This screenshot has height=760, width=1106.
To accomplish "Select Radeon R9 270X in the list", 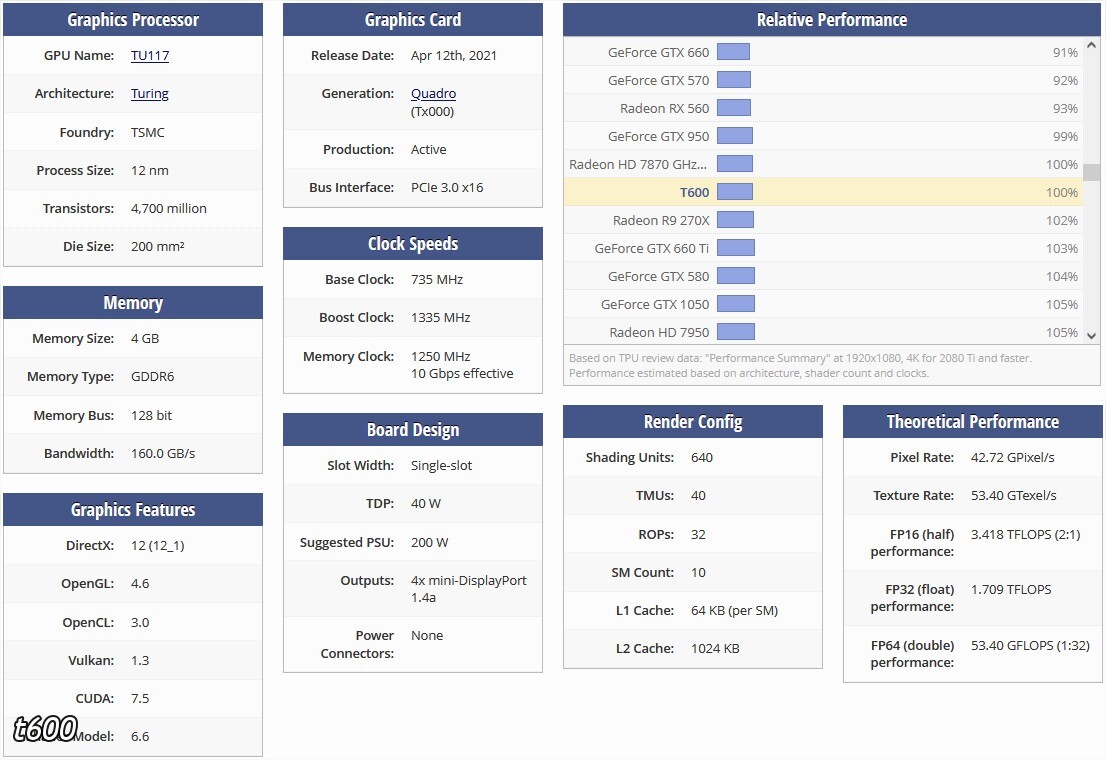I will [661, 221].
